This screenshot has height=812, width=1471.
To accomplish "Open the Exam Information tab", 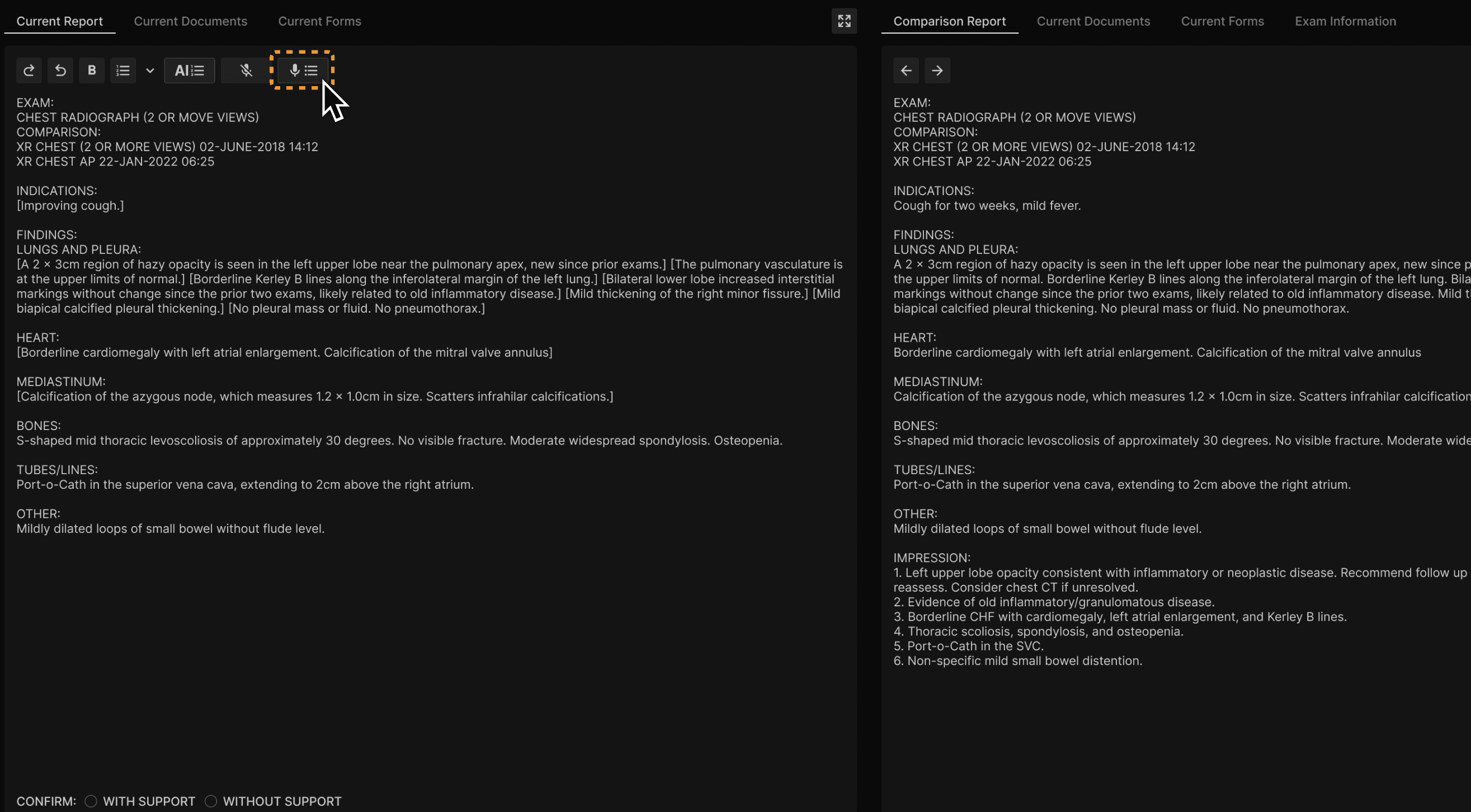I will [x=1345, y=21].
